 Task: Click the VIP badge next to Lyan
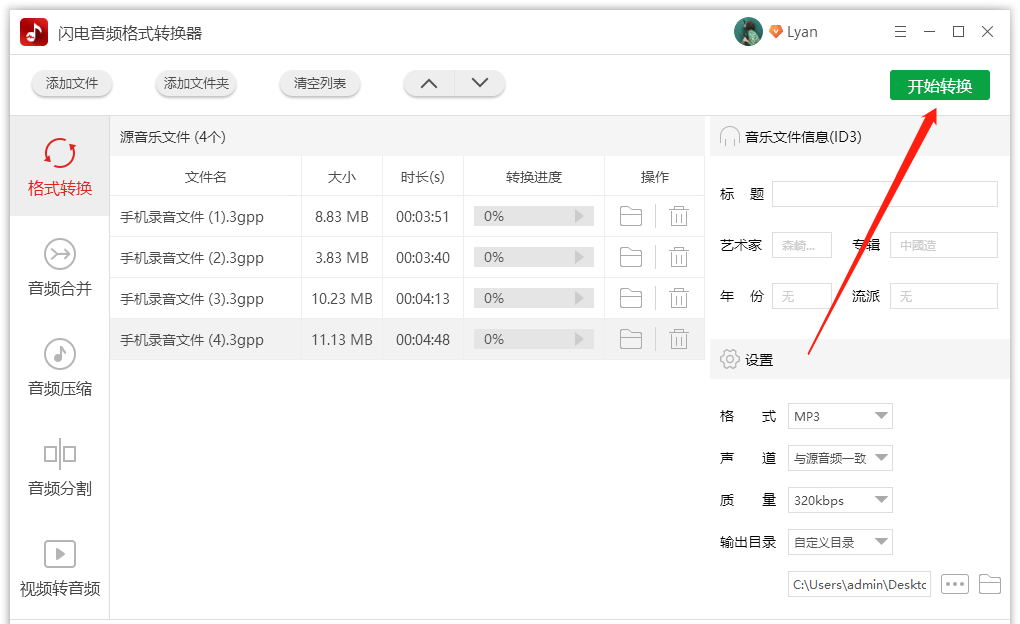777,31
